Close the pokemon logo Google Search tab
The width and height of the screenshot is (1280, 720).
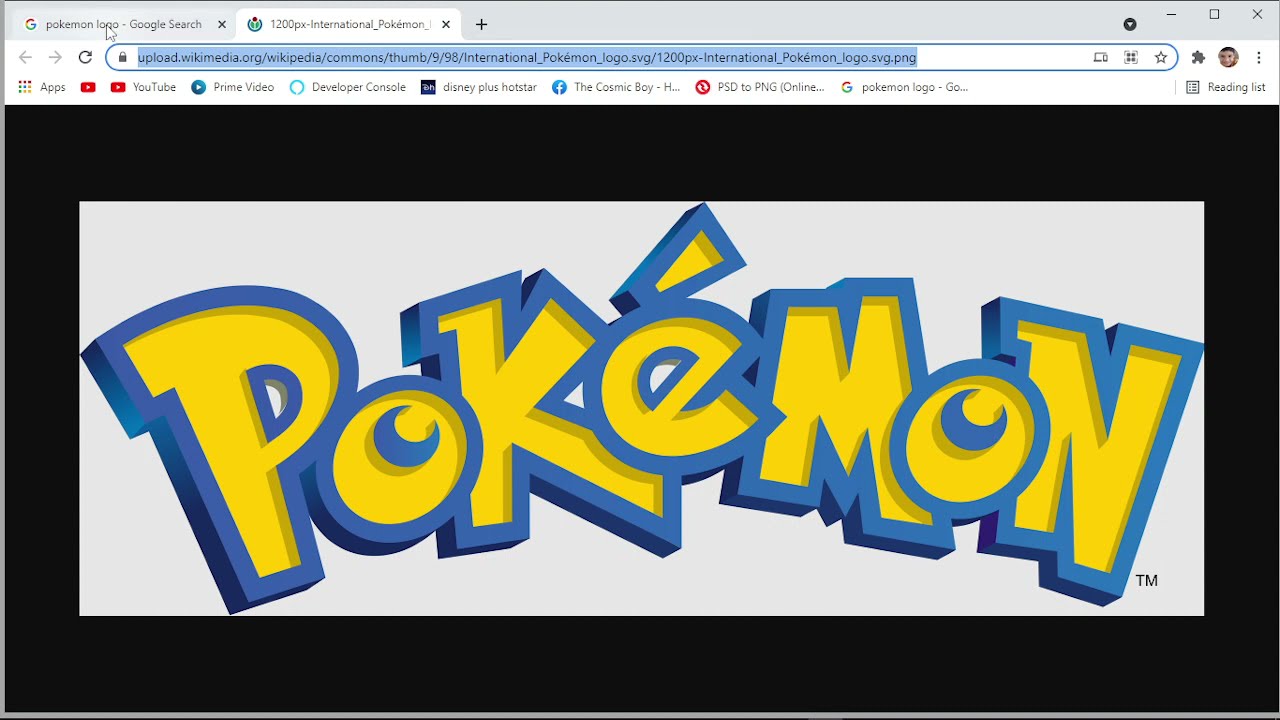(222, 24)
